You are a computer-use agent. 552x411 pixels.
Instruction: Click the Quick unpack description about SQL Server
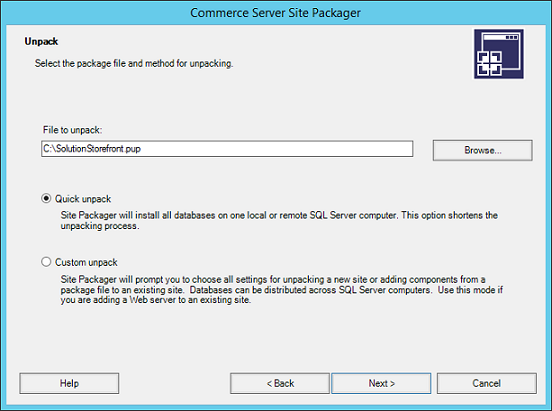point(279,220)
